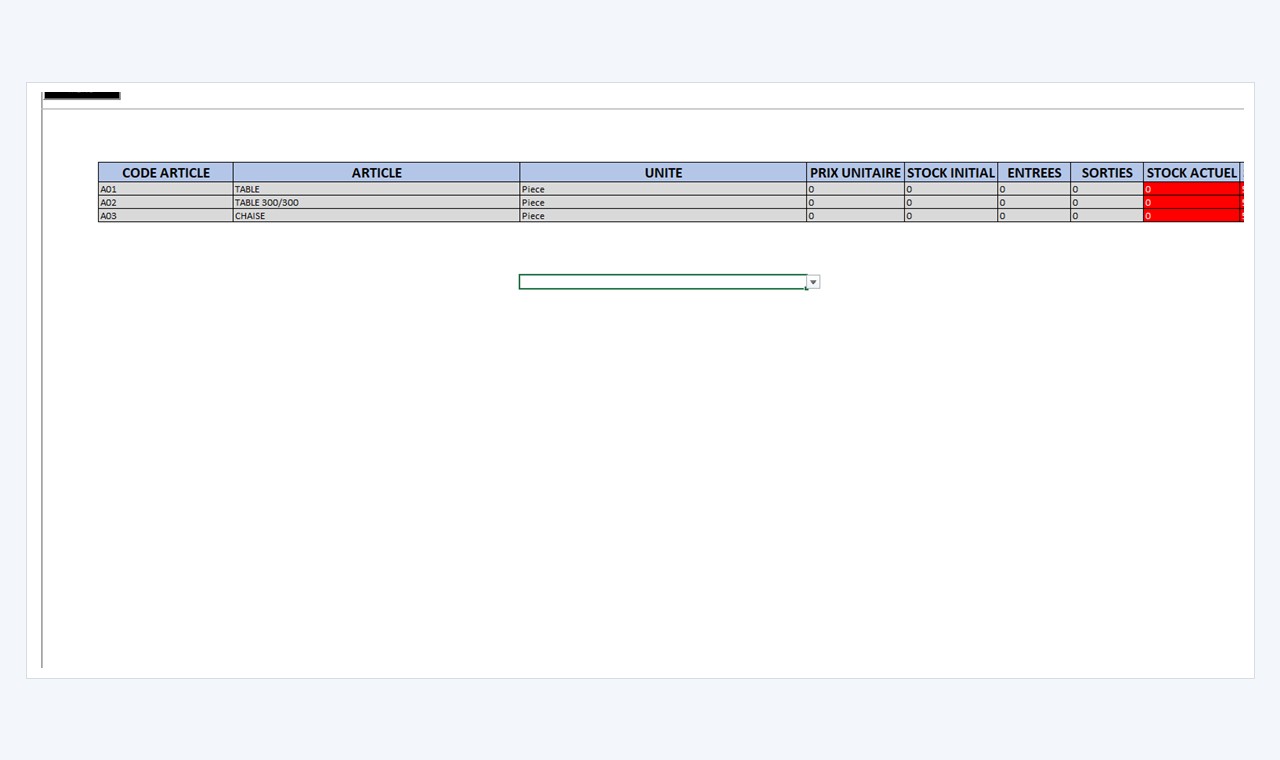This screenshot has width=1280, height=760.
Task: Click the STOCK INITIAL header cell
Action: click(x=951, y=173)
